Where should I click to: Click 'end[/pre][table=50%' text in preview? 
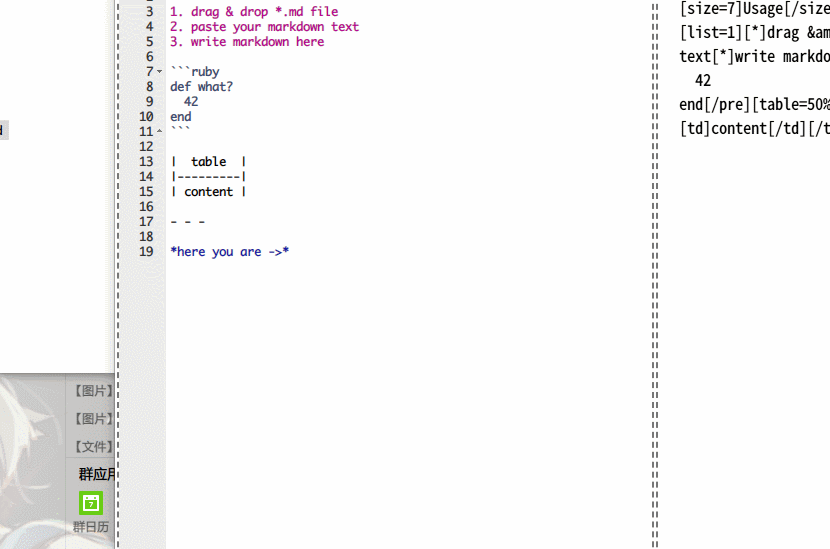tap(754, 104)
